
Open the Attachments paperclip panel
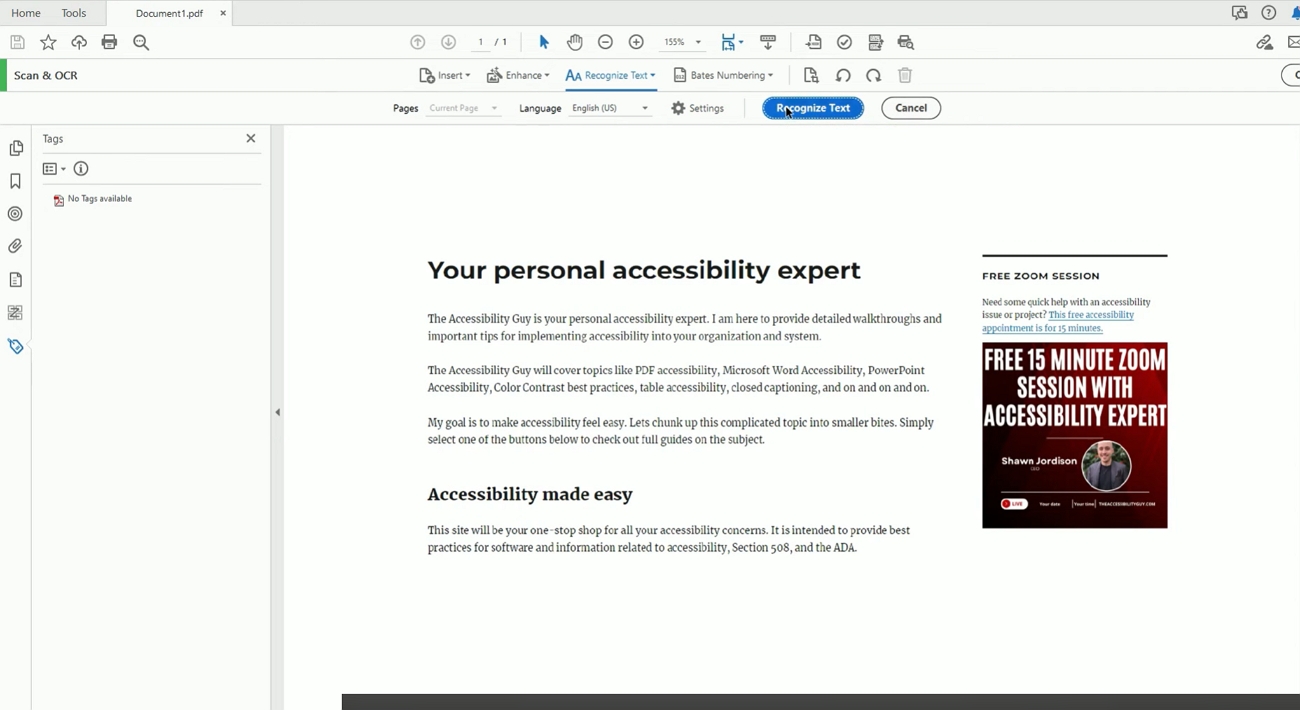pos(16,246)
